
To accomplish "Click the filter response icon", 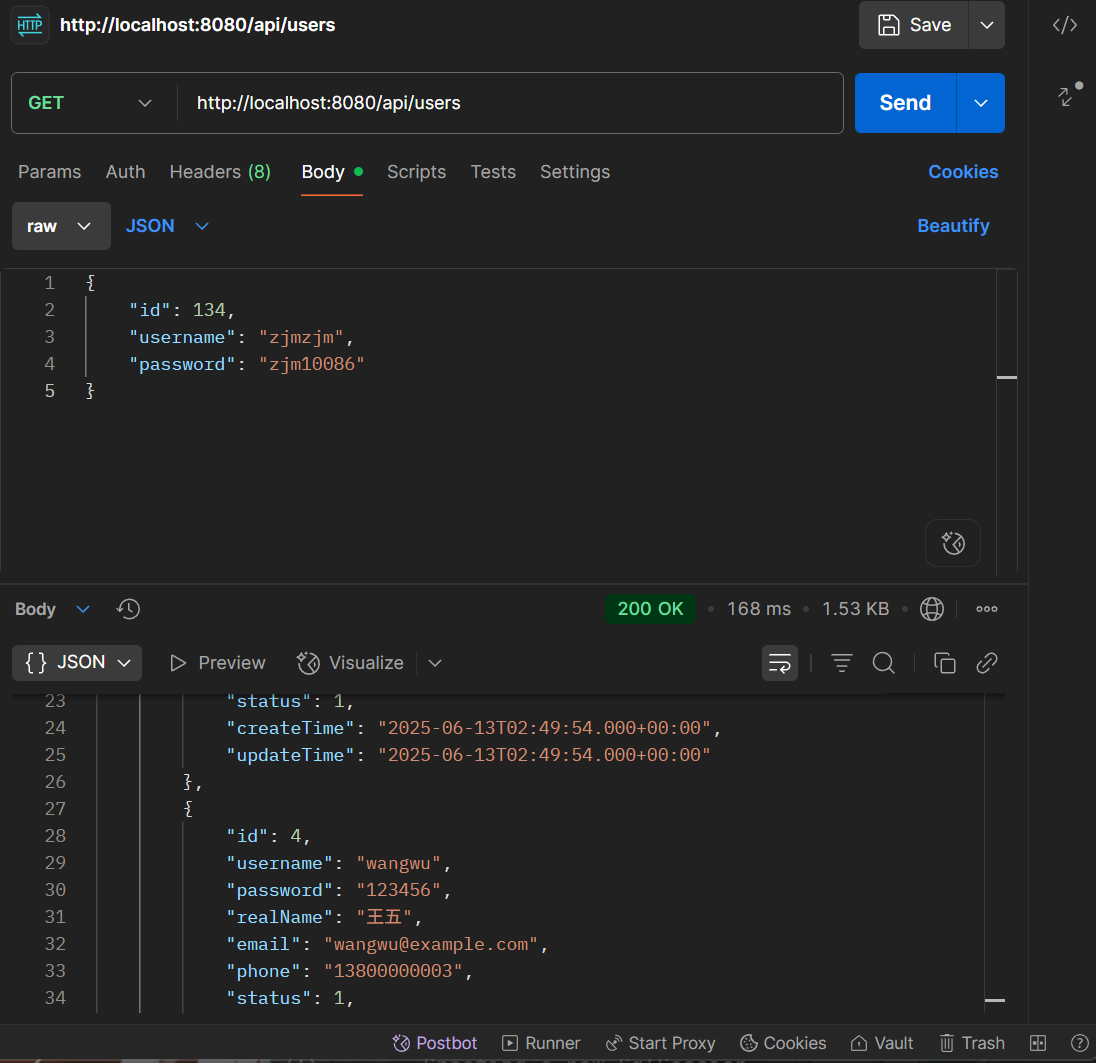I will (842, 663).
